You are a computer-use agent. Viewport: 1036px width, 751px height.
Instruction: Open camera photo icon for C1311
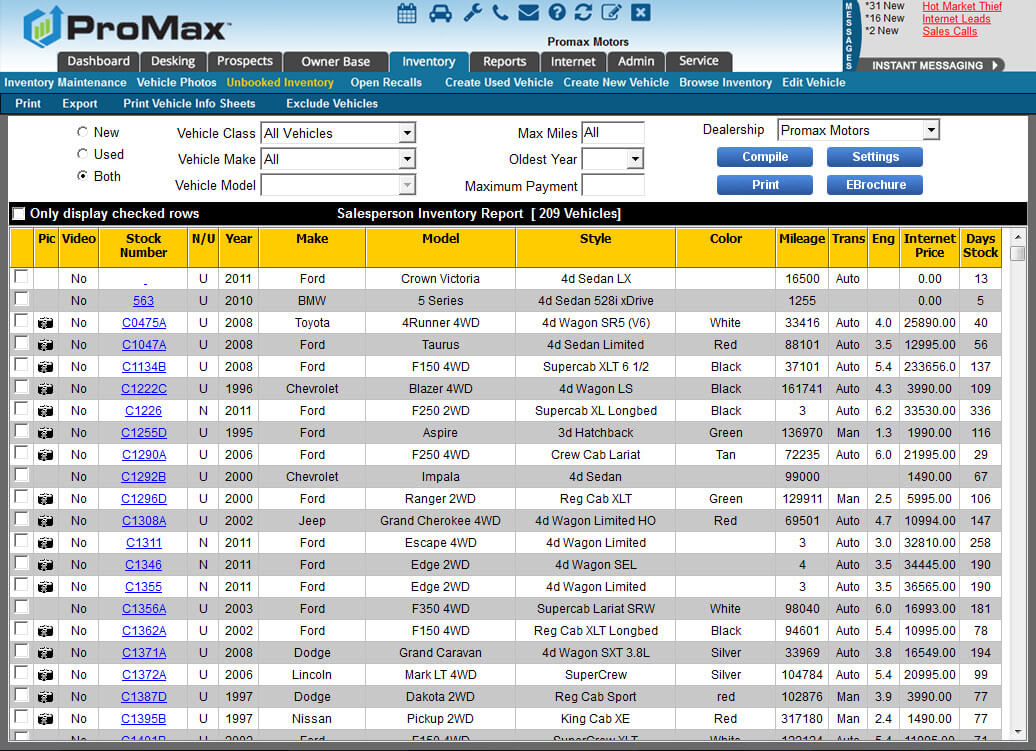point(45,543)
